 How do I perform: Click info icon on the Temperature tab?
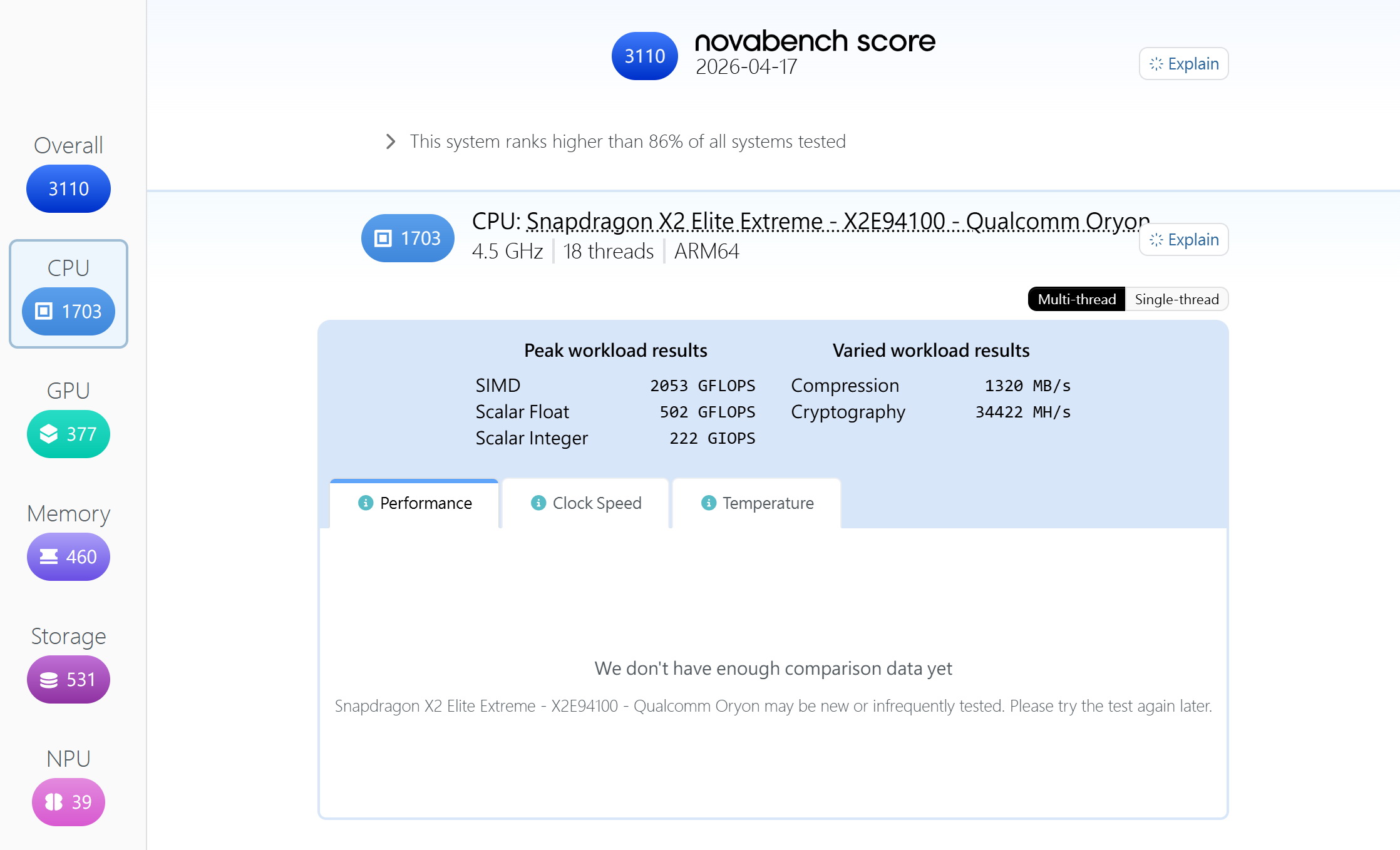click(x=709, y=503)
